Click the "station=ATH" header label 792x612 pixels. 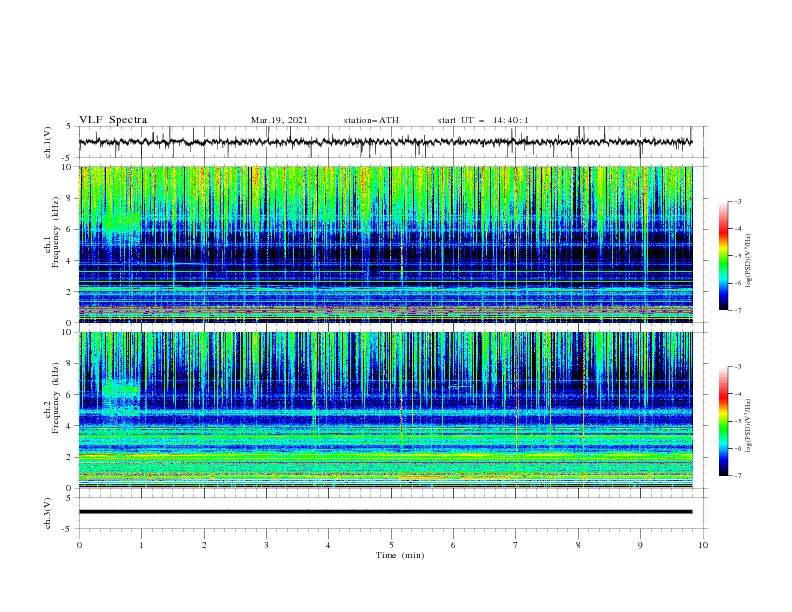point(371,120)
